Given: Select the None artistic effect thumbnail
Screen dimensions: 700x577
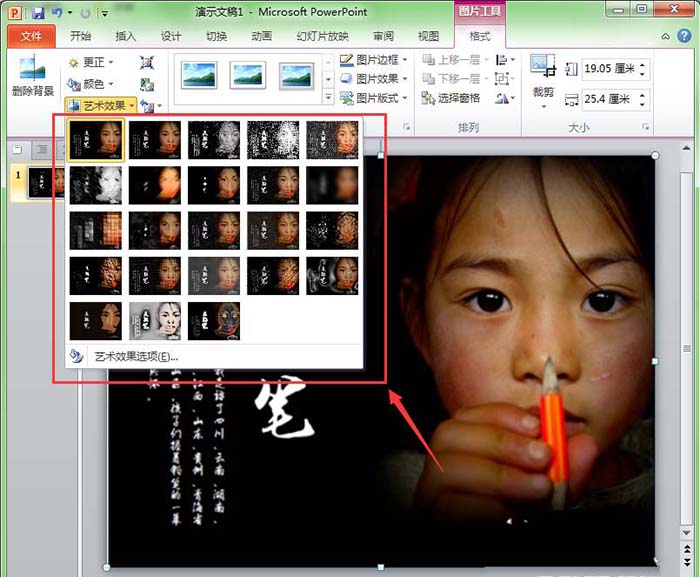Looking at the screenshot, I should pos(96,140).
